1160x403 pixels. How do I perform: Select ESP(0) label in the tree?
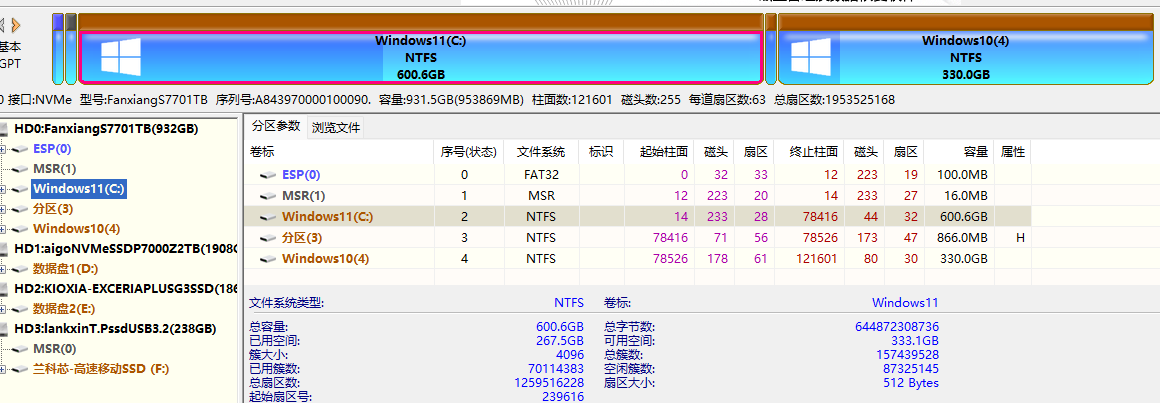coord(52,149)
